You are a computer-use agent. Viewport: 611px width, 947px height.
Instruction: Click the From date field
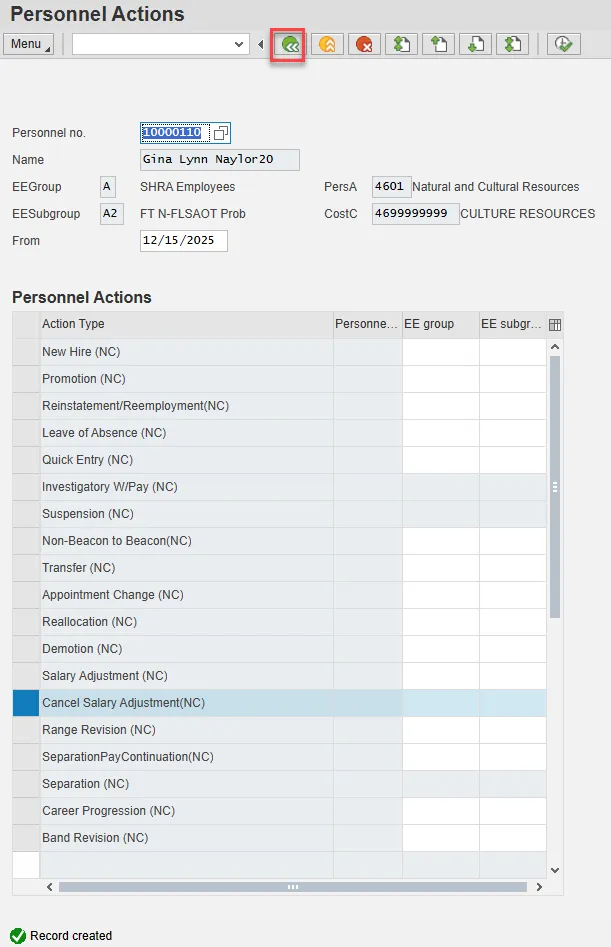click(184, 241)
